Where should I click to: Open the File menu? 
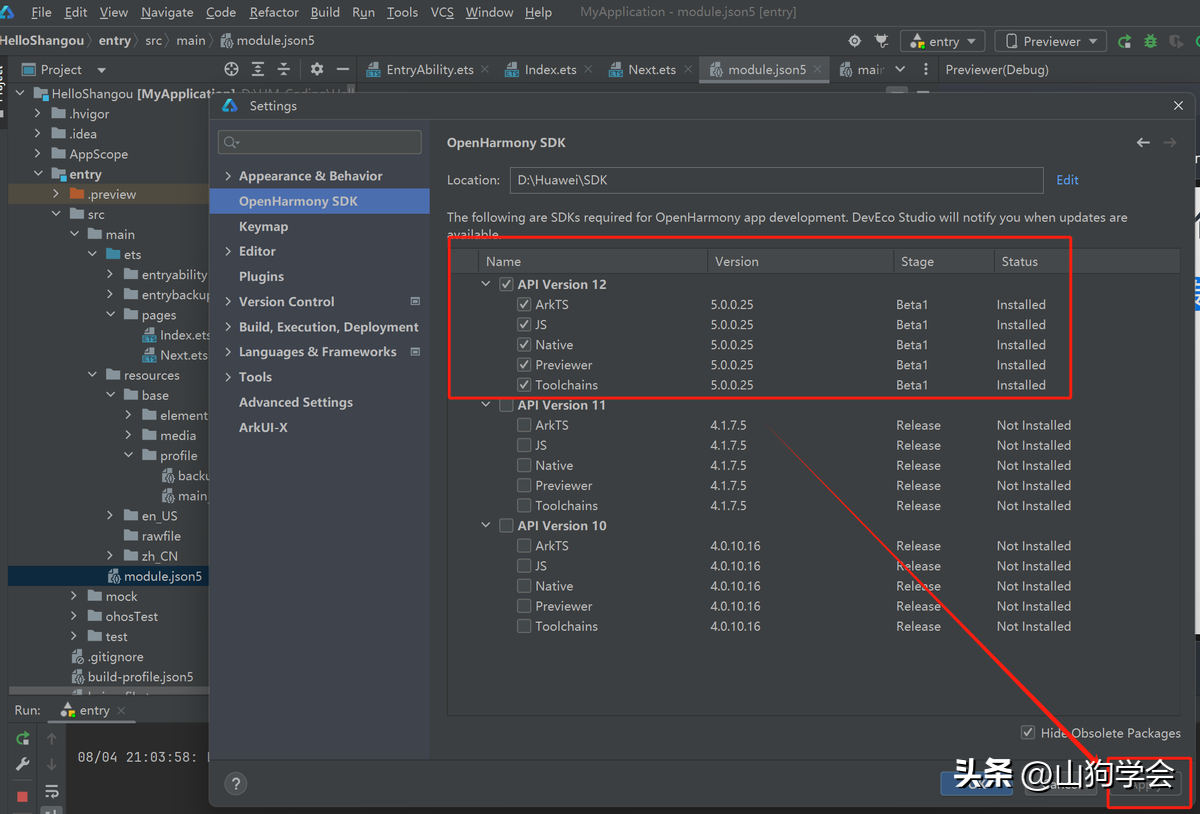[x=41, y=12]
